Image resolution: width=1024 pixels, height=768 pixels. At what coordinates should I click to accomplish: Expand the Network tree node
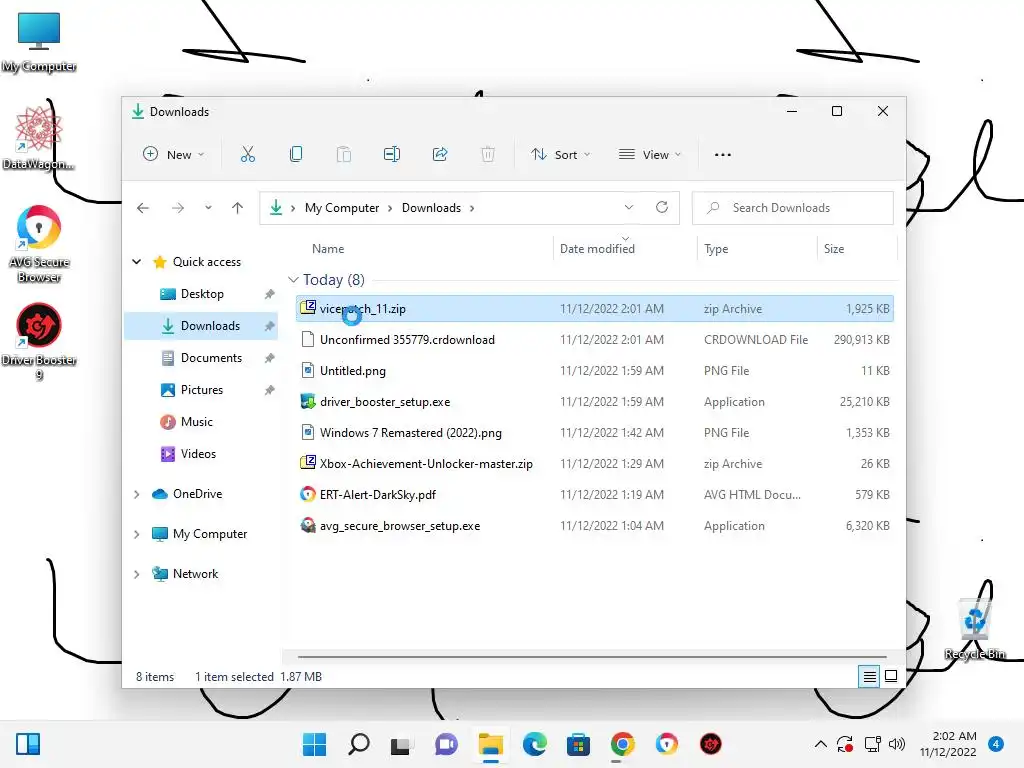click(136, 574)
